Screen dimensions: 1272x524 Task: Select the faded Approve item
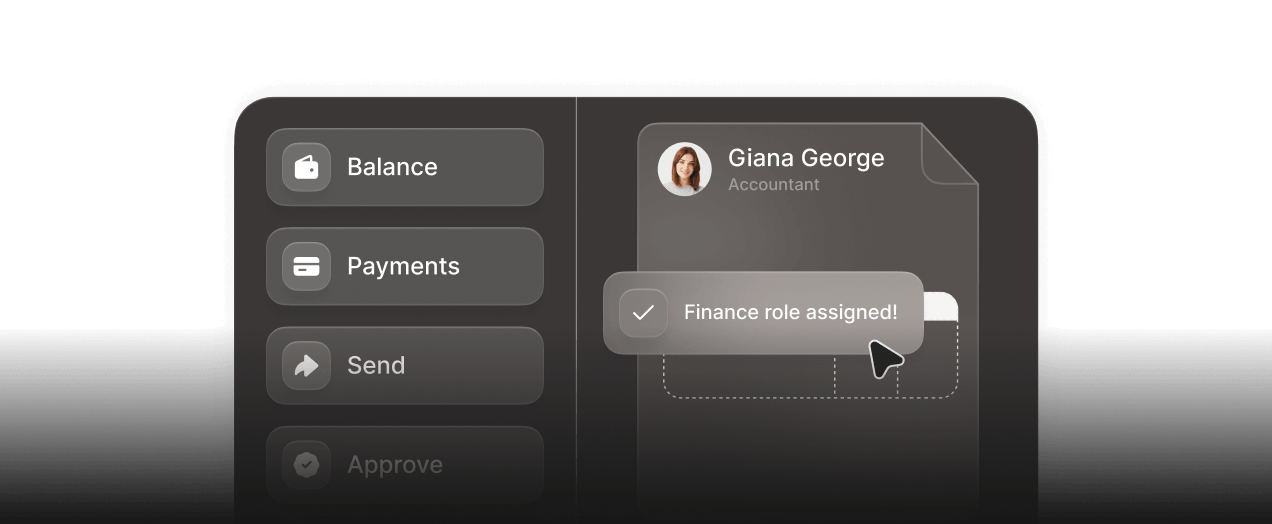[x=405, y=465]
